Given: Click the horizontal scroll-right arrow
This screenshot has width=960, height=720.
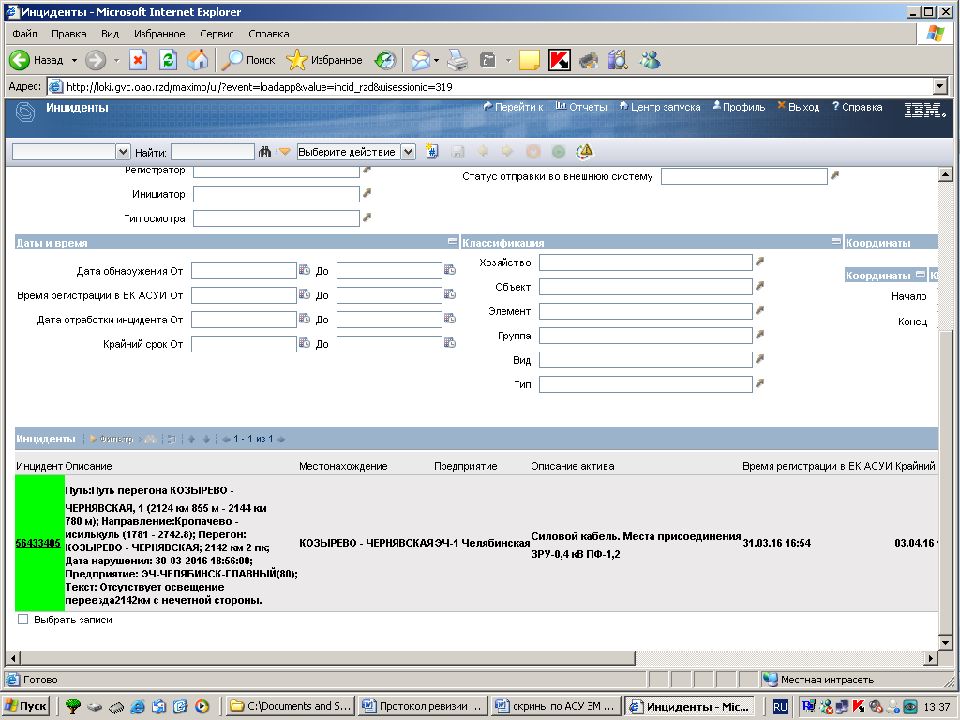Looking at the screenshot, I should coord(931,658).
